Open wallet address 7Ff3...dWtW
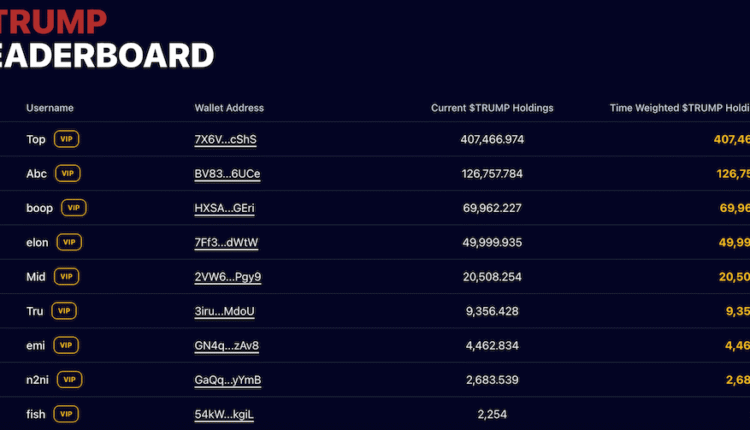Viewport: 750px width, 430px height. coord(226,242)
